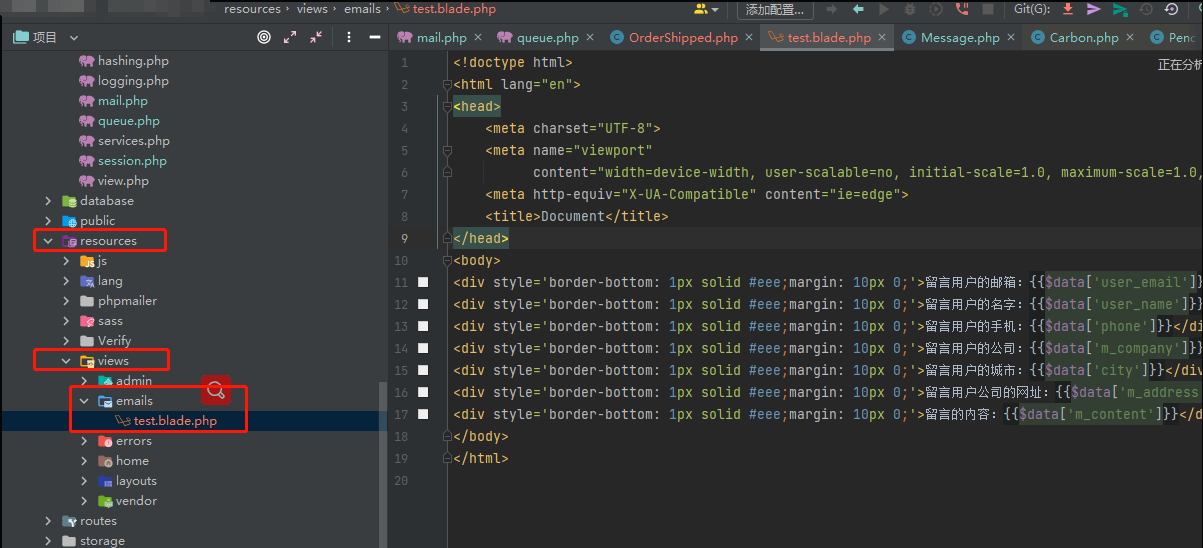Image resolution: width=1203 pixels, height=548 pixels.
Task: Click the collapse all icon in project panel
Action: click(316, 37)
